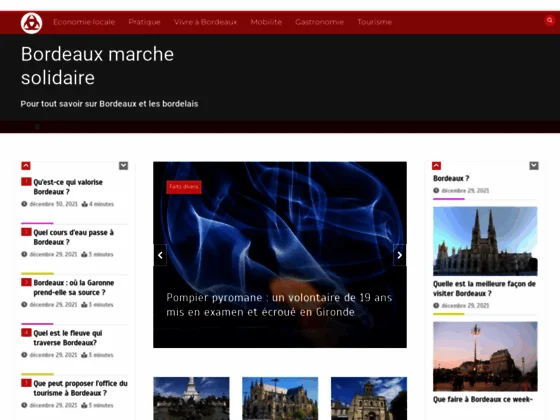Click the site logo in the header

point(31,23)
